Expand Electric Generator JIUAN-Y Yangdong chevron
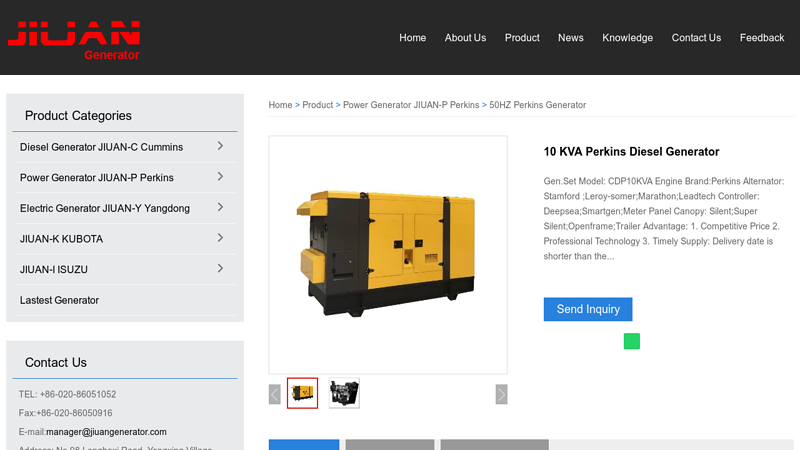 point(220,207)
